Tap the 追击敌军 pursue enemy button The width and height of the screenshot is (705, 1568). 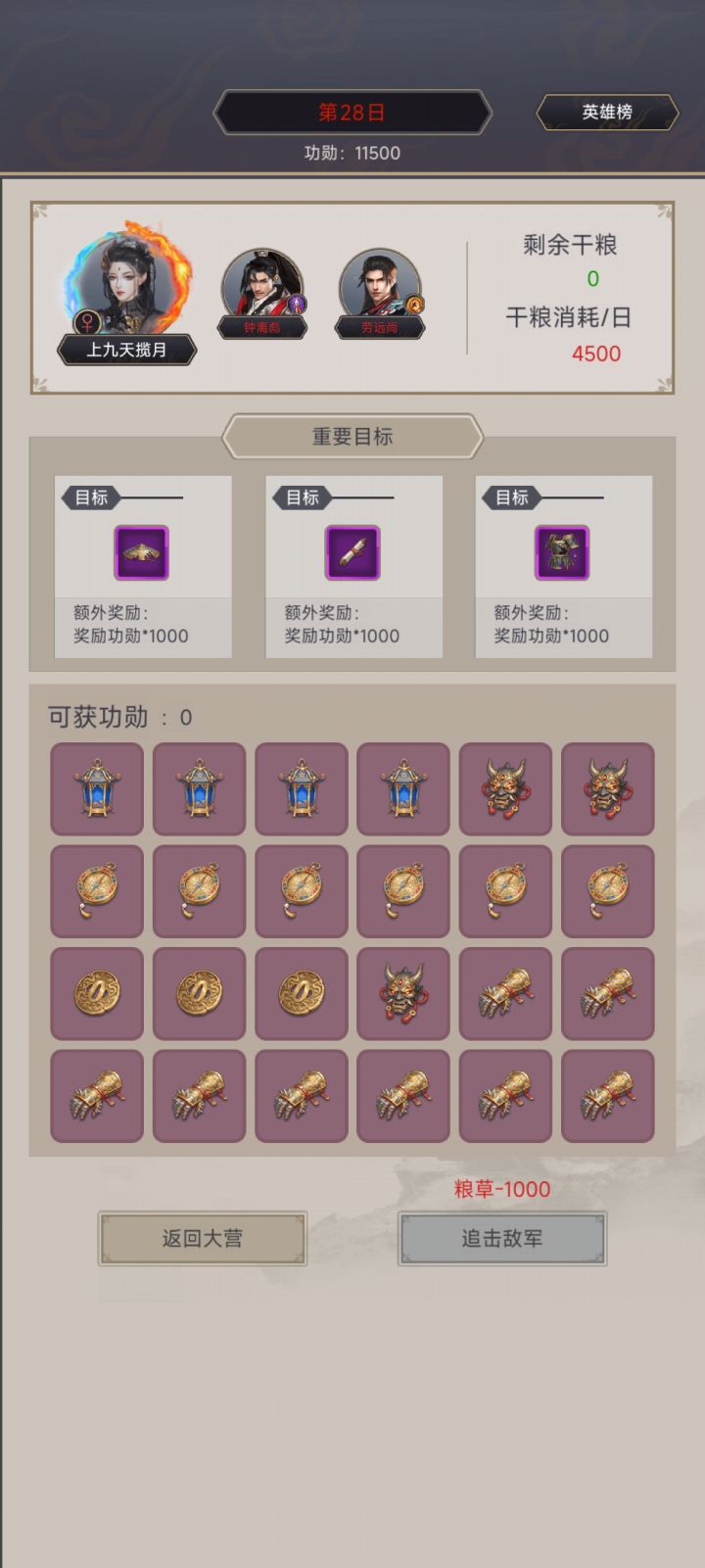click(x=502, y=1238)
